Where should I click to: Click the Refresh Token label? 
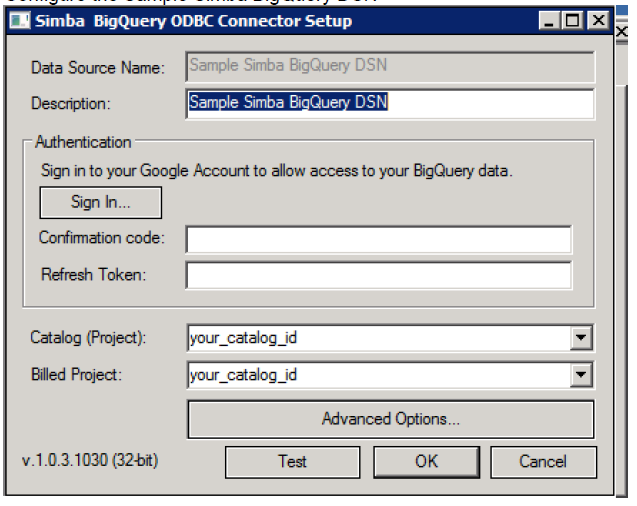[93, 275]
